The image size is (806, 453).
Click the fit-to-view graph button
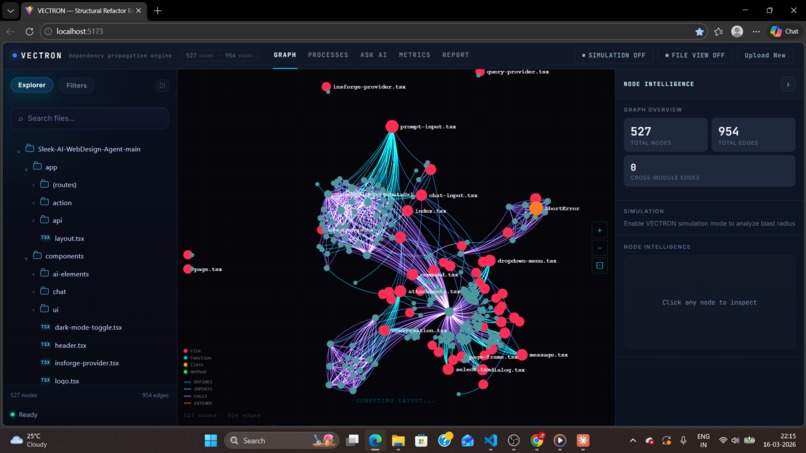point(599,265)
